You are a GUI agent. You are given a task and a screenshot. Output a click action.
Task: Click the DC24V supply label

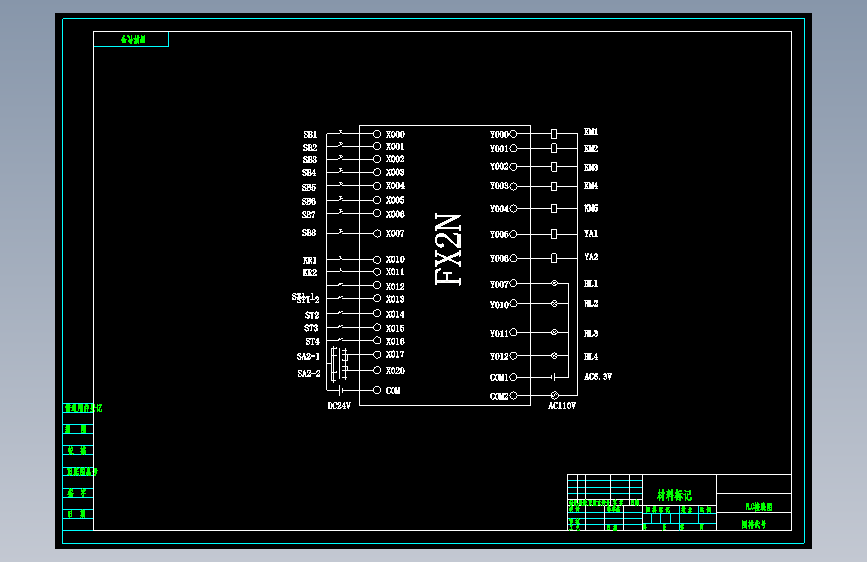pyautogui.click(x=339, y=406)
